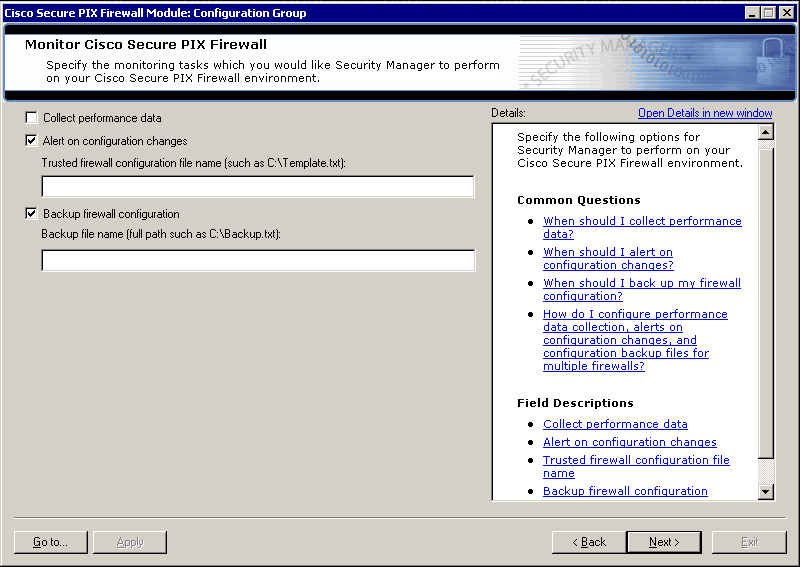Viewport: 800px width, 567px height.
Task: Enable Collect performance data checkbox
Action: pos(32,118)
